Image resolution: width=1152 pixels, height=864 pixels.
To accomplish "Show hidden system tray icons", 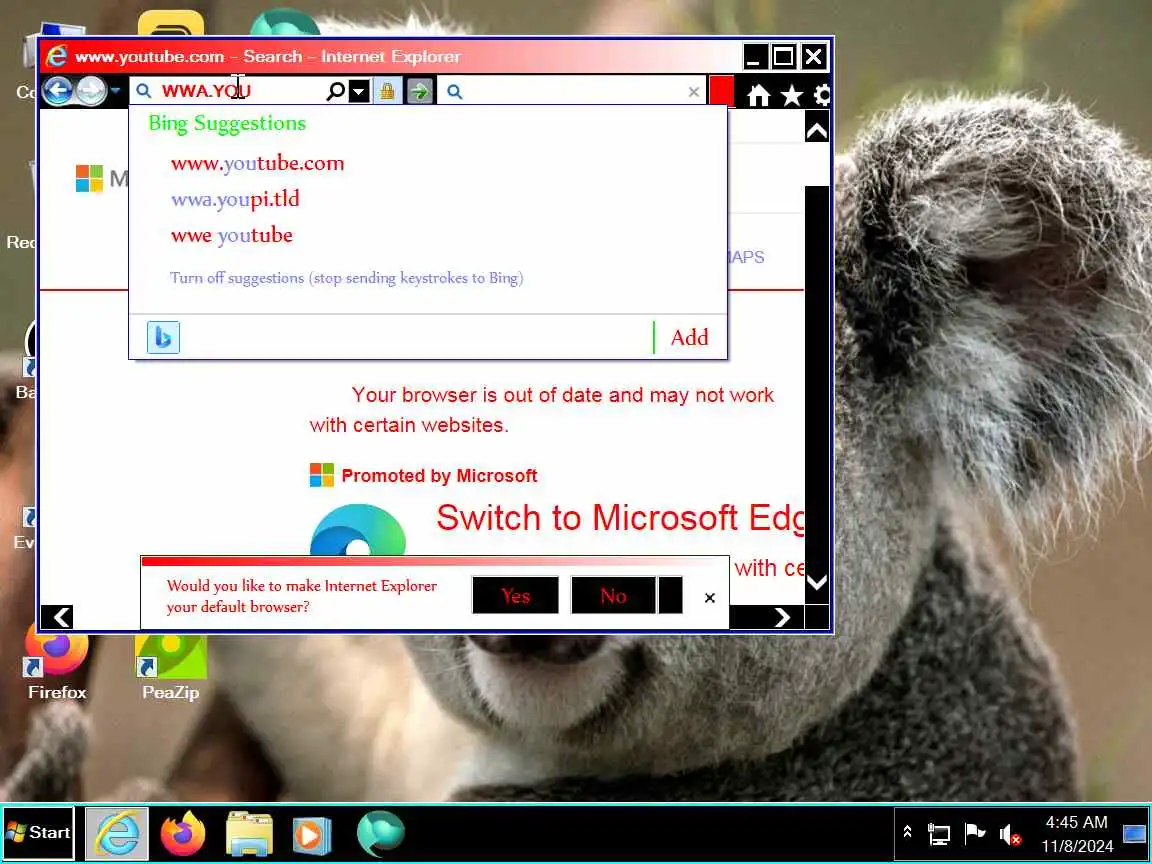I will click(x=907, y=832).
